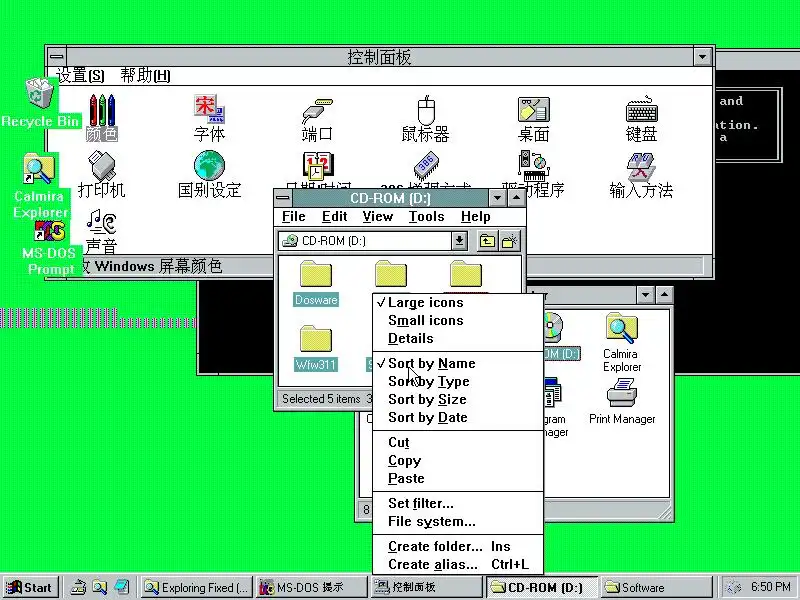
Task: Open the 国别设定 (International) globe icon
Action: click(209, 174)
